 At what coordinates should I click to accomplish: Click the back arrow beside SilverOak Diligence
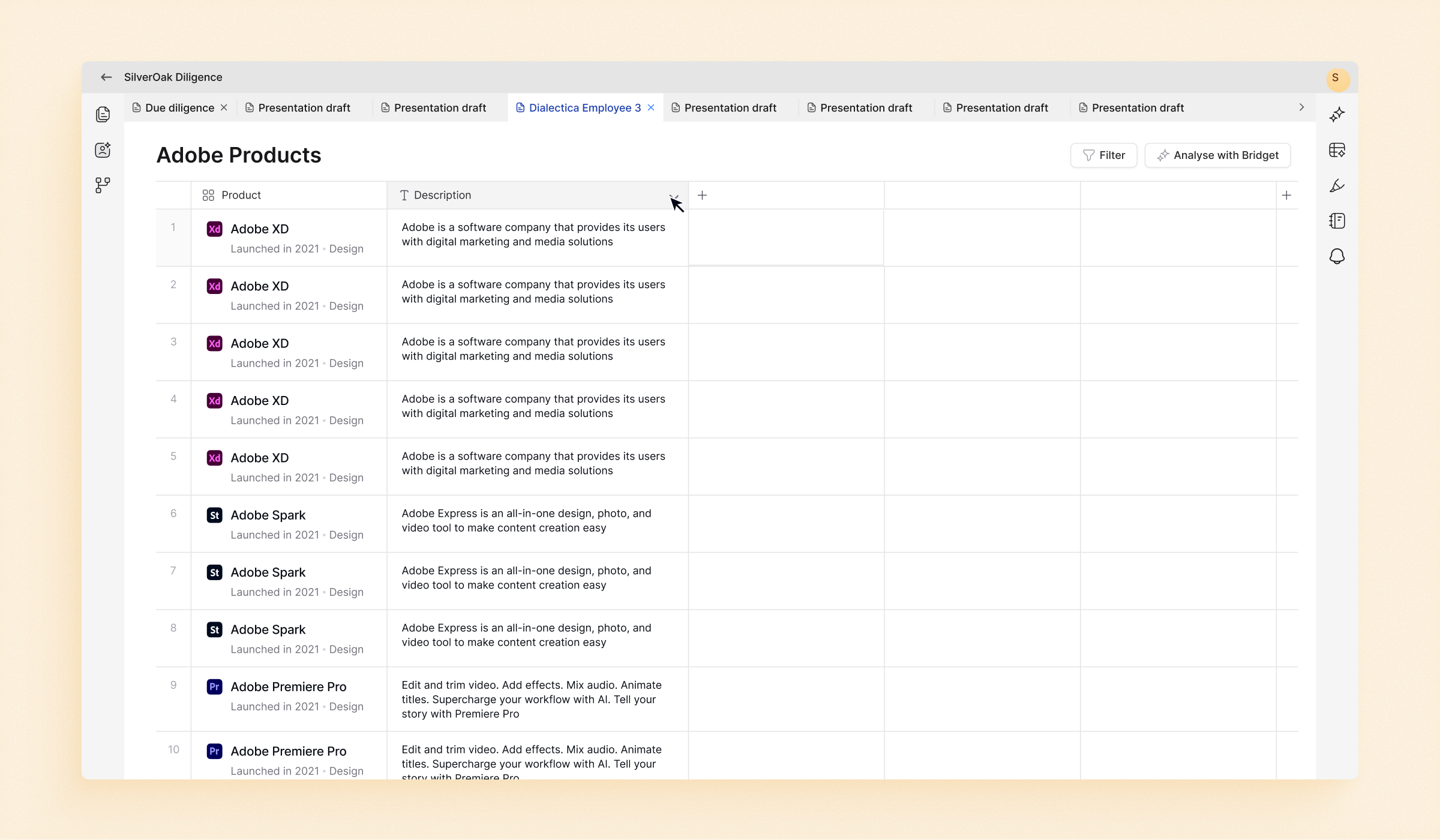tap(106, 77)
